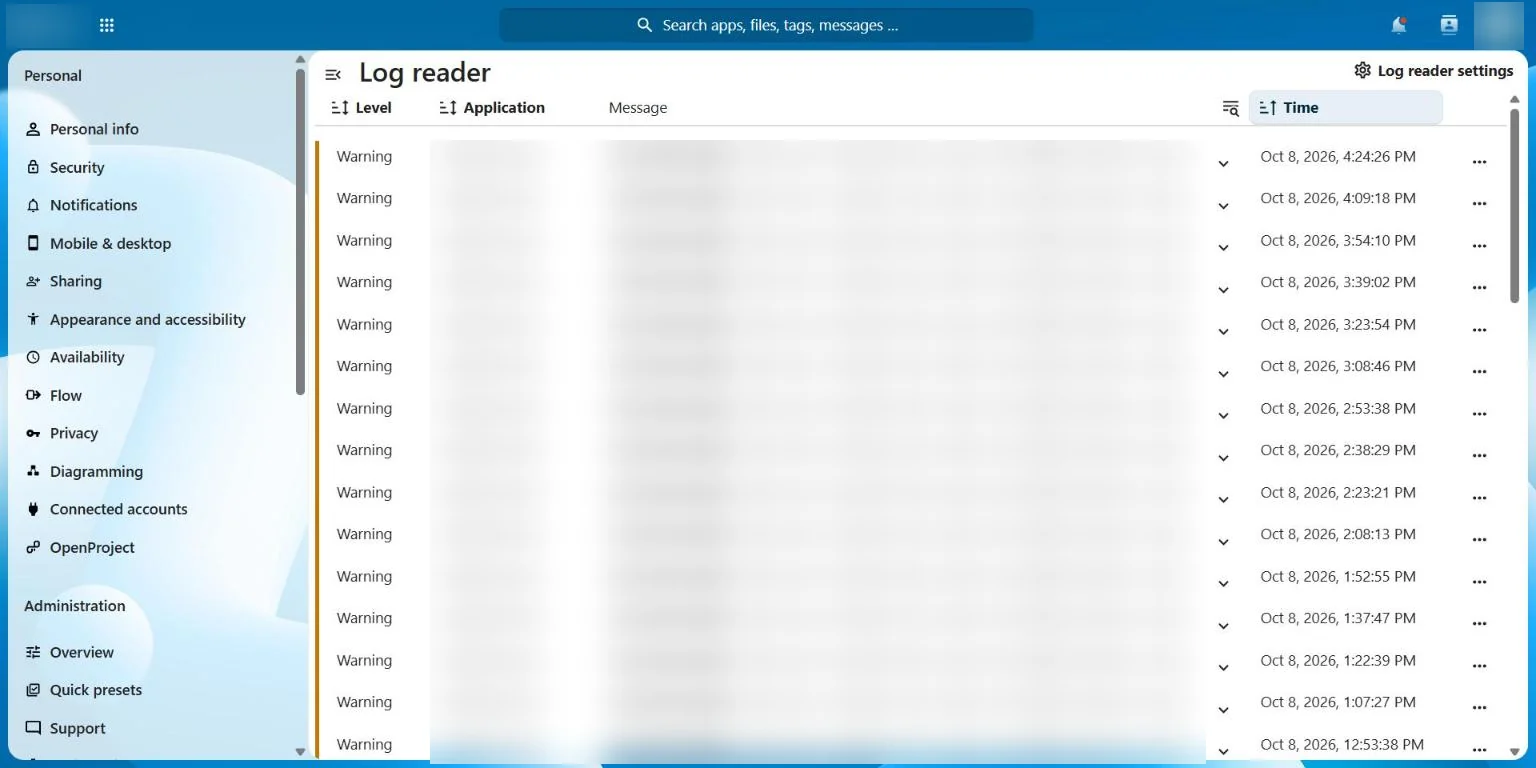
Task: Expand the log entry from 4:24:26 PM
Action: click(1223, 163)
